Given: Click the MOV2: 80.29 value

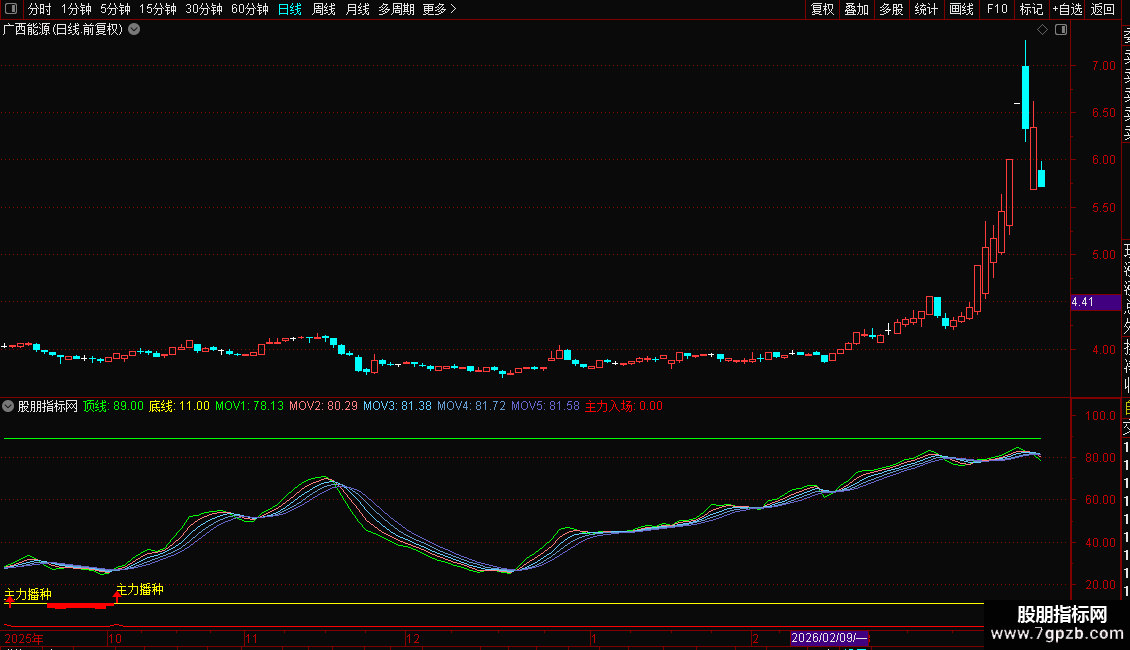Looking at the screenshot, I should click(x=324, y=406).
